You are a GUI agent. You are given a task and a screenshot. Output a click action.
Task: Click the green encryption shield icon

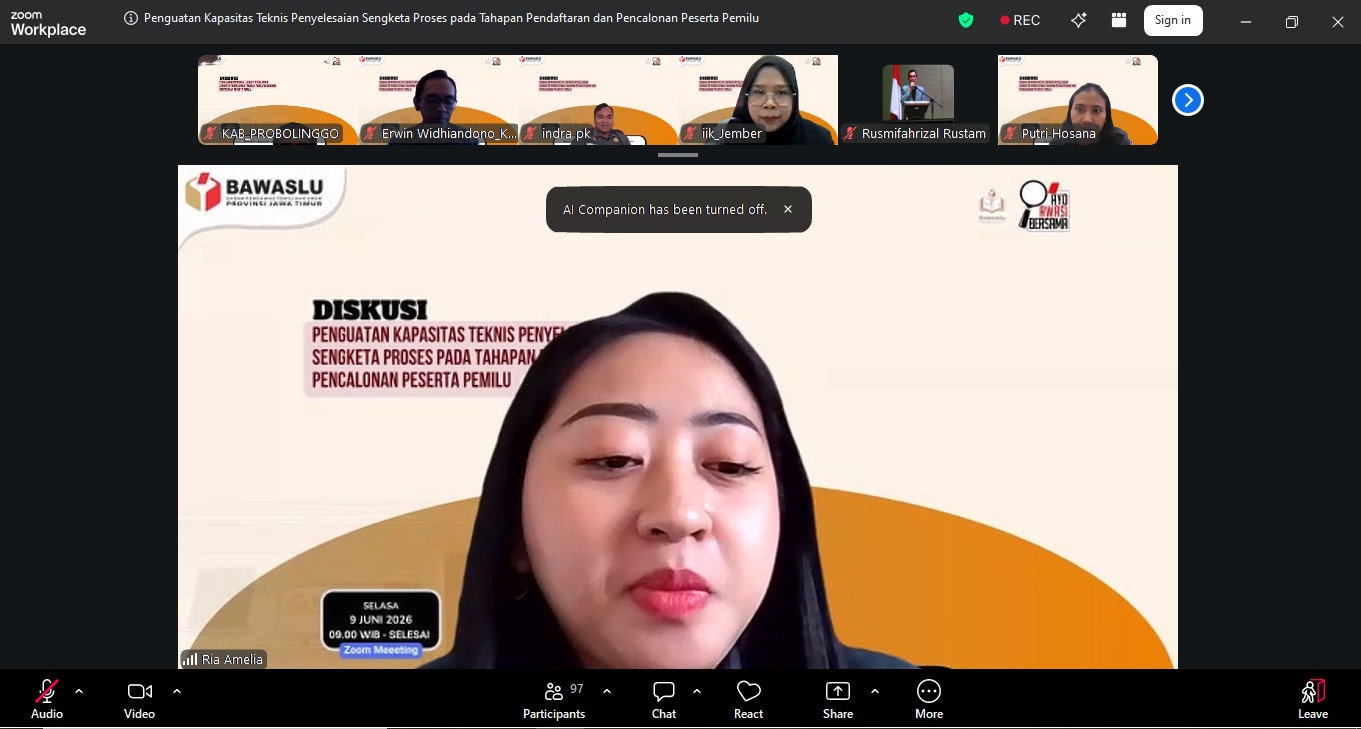point(966,20)
